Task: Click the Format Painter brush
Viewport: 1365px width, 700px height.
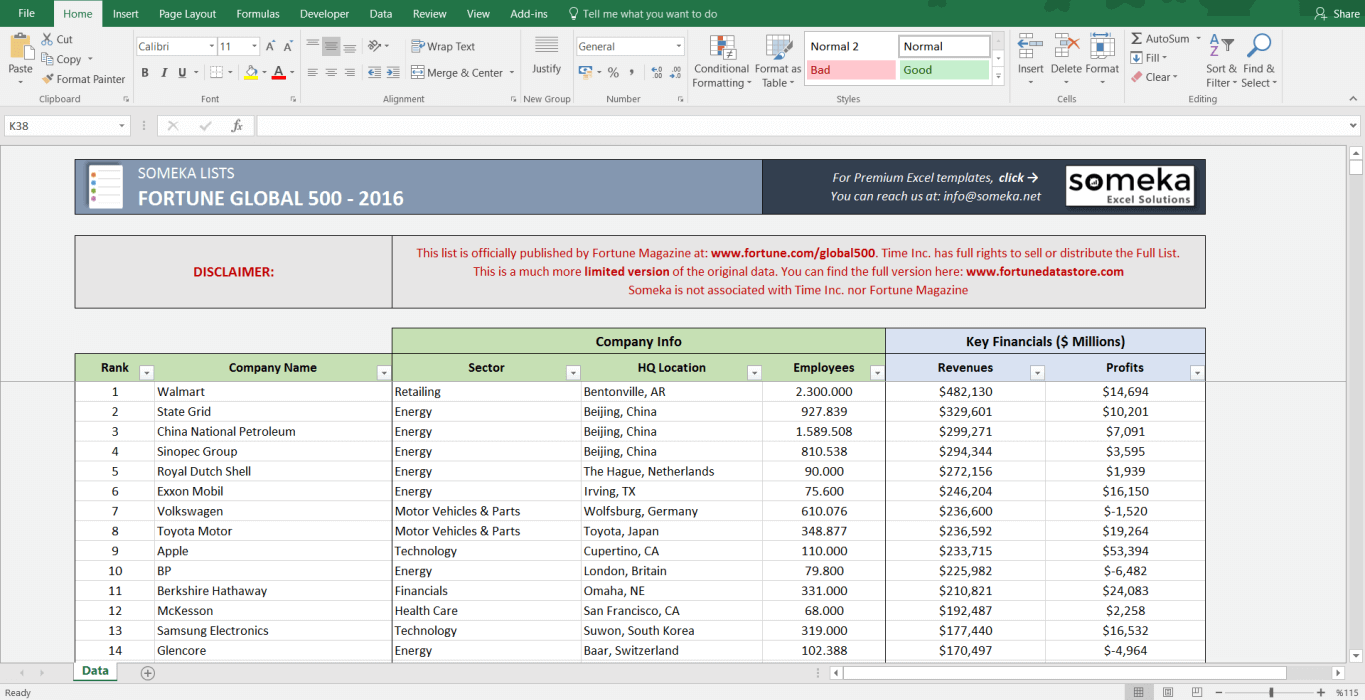Action: click(48, 79)
